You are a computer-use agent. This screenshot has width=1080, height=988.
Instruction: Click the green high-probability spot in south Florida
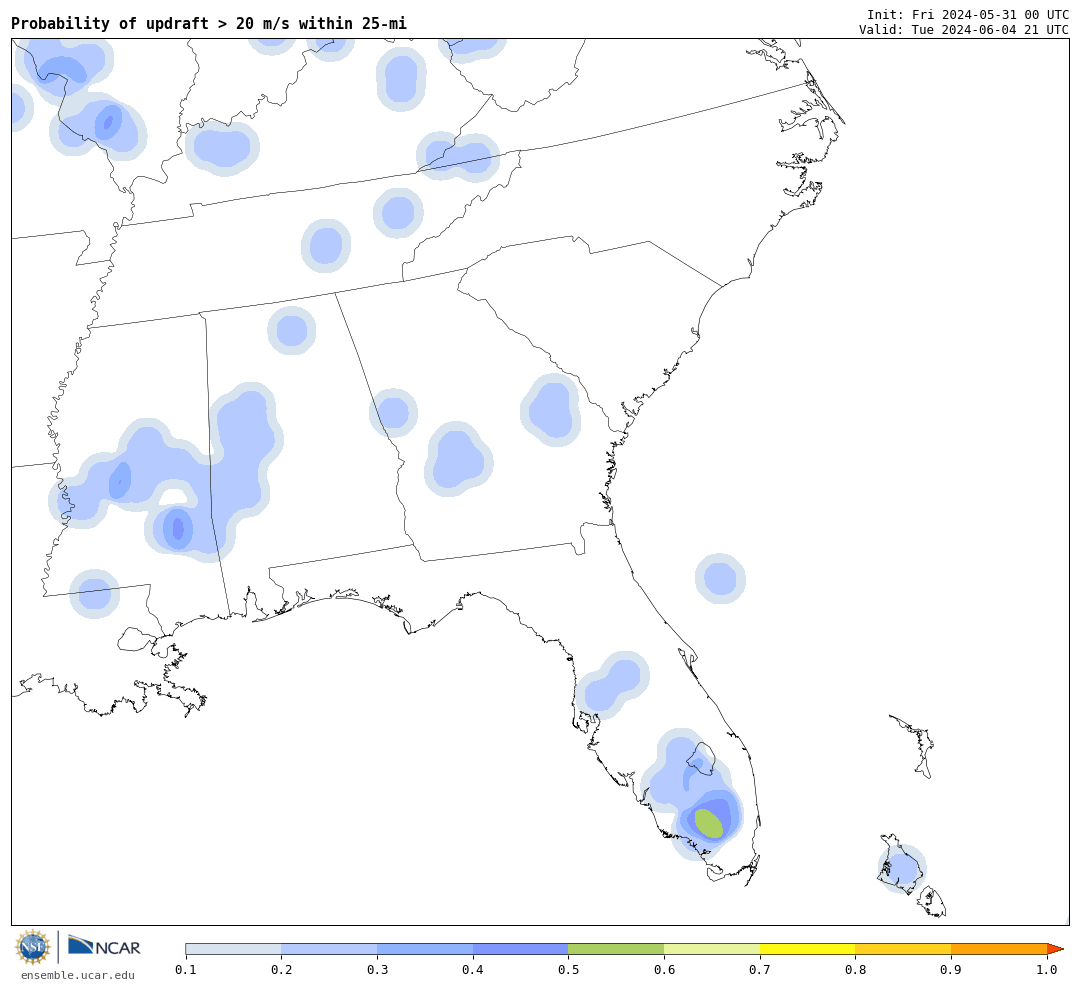pos(709,823)
